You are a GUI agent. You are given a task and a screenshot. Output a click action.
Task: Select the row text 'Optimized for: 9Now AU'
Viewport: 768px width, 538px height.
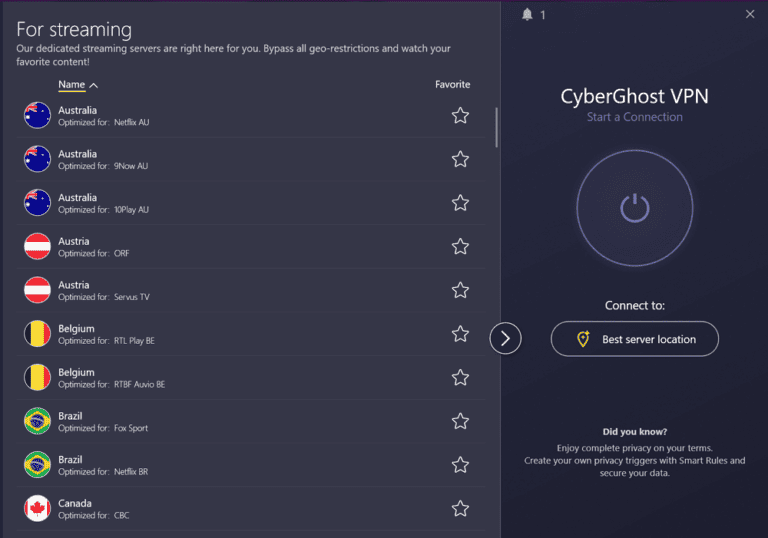coord(103,166)
